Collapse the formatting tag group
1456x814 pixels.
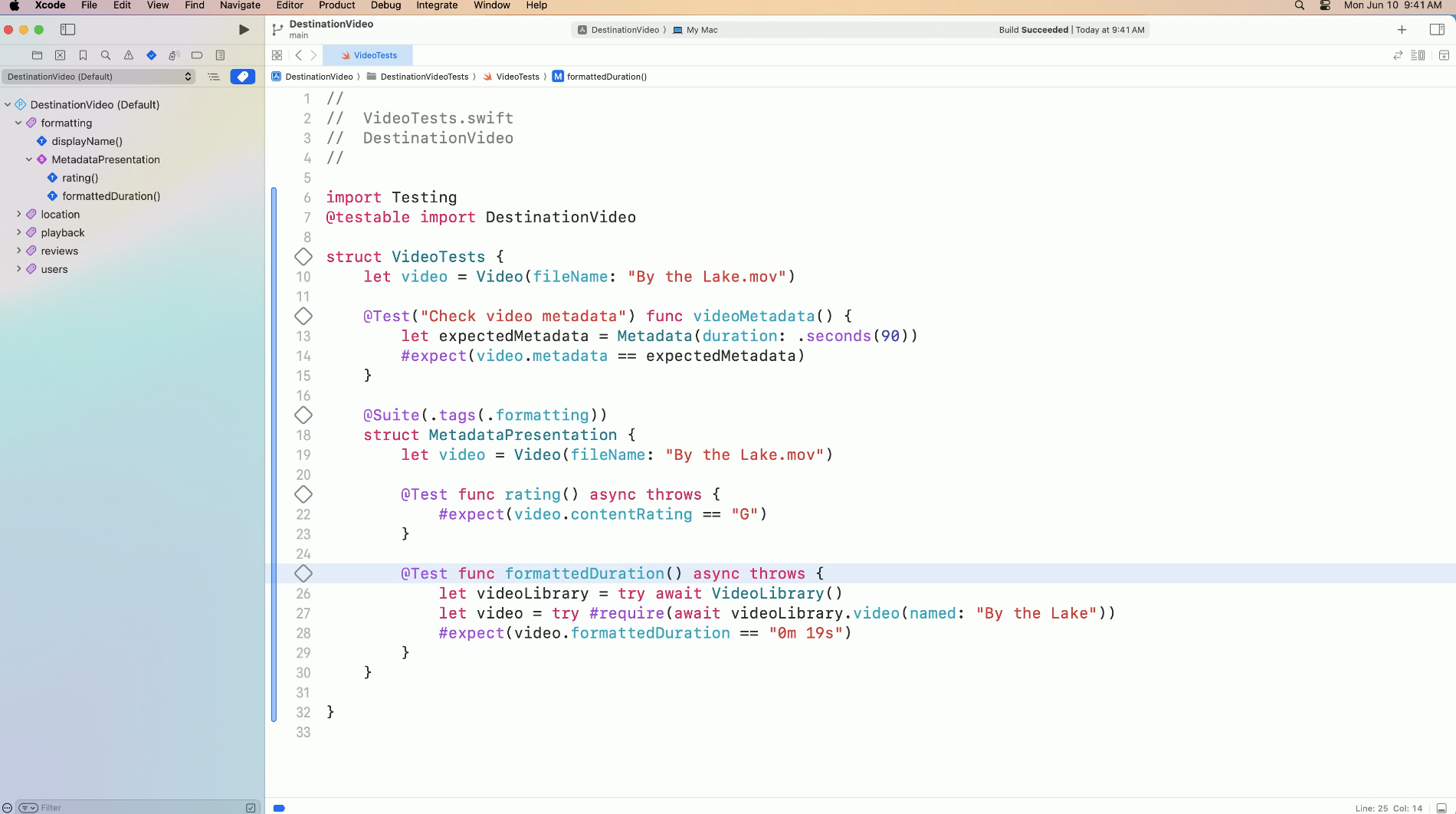pyautogui.click(x=18, y=123)
